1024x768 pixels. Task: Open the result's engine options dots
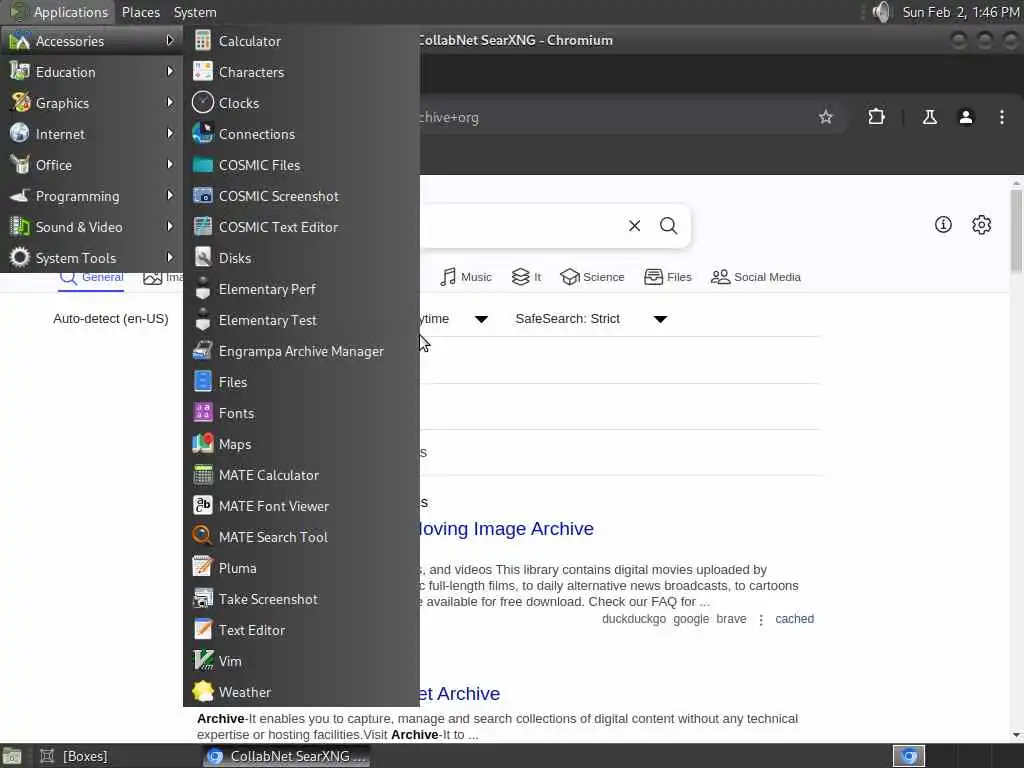coord(761,619)
